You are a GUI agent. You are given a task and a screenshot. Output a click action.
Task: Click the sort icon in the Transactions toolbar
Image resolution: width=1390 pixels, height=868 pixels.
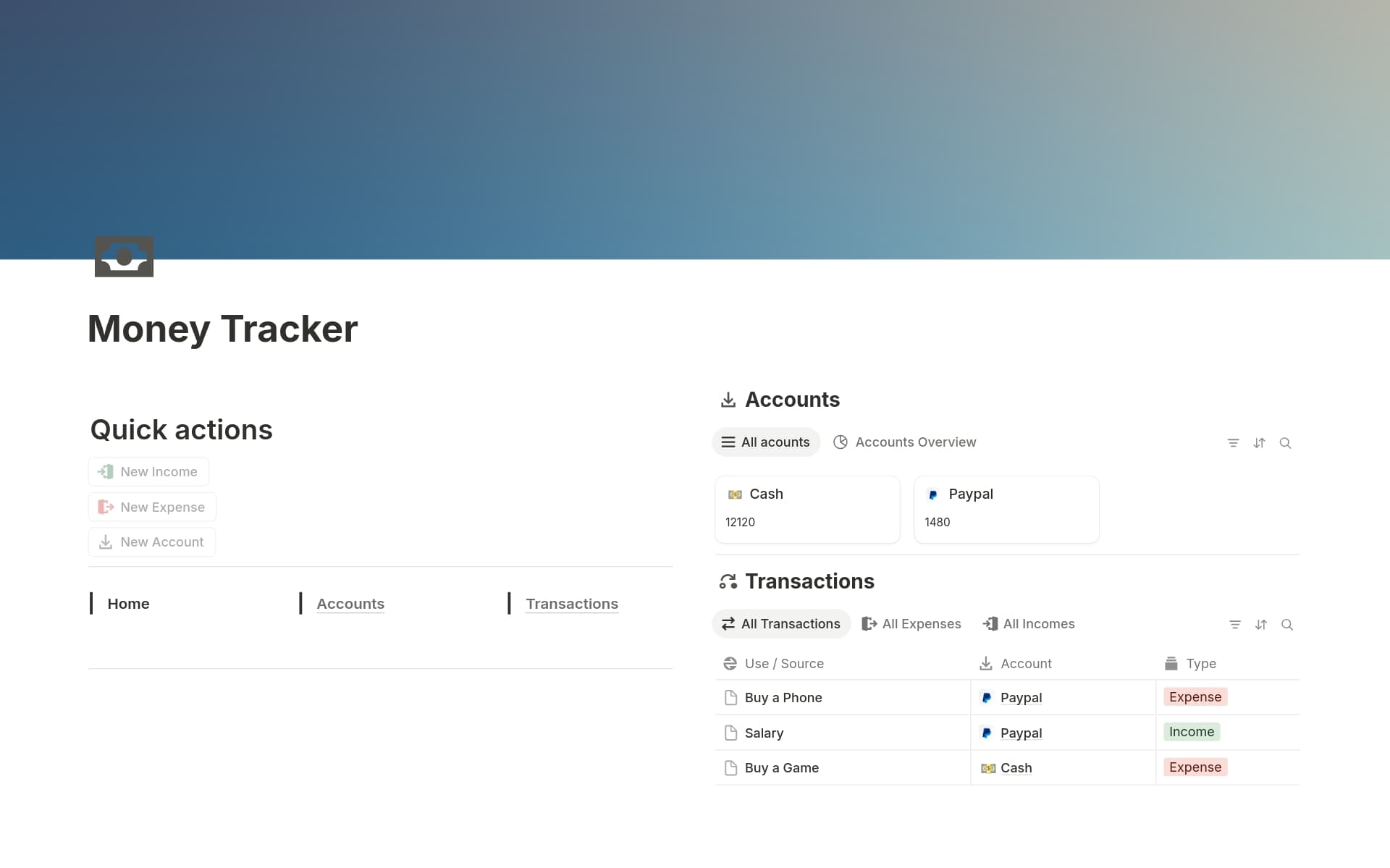point(1261,624)
